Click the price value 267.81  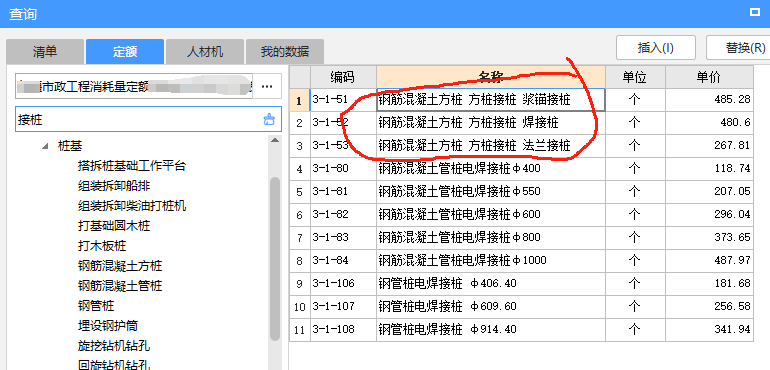click(x=732, y=145)
